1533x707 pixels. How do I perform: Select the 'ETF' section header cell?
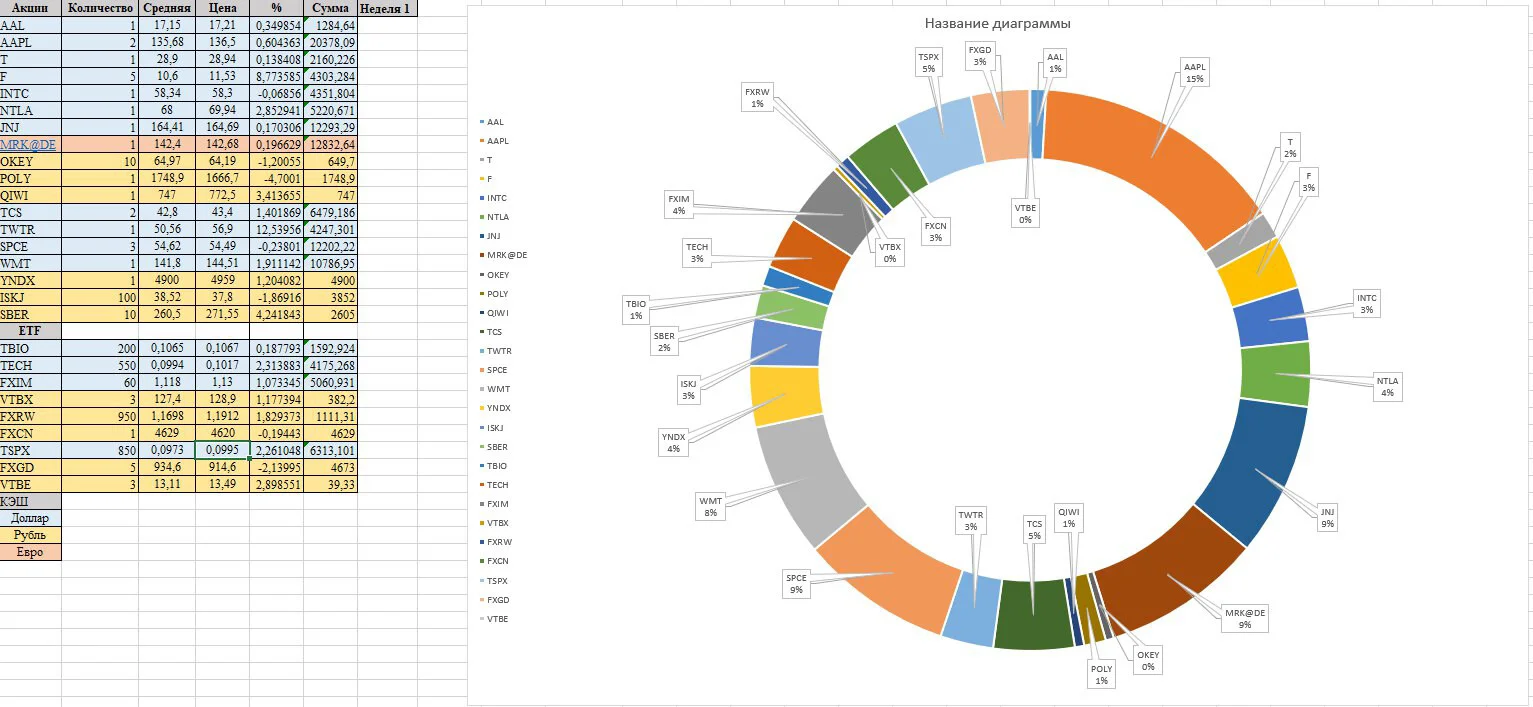click(31, 331)
